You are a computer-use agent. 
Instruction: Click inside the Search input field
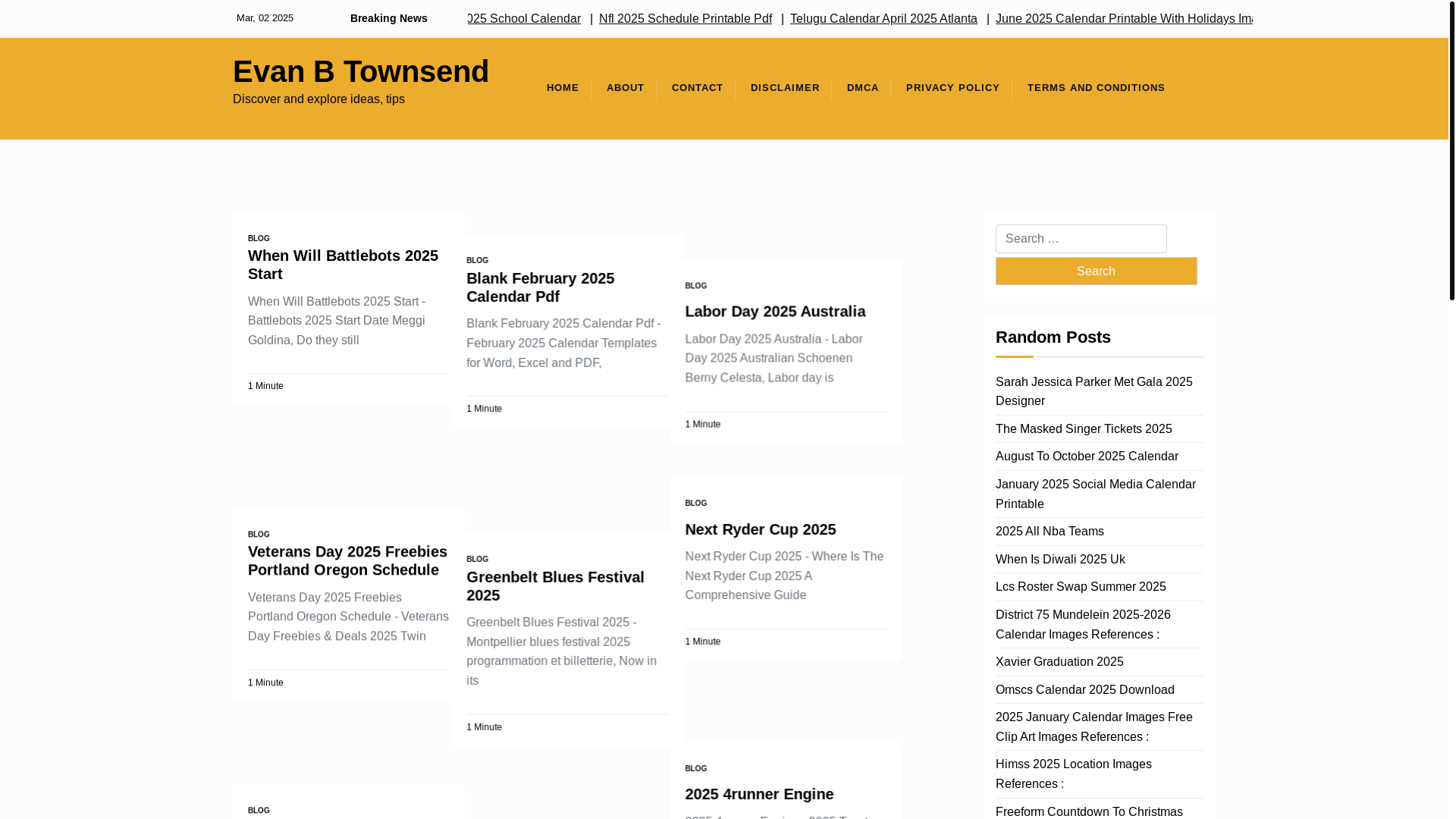pos(1081,239)
